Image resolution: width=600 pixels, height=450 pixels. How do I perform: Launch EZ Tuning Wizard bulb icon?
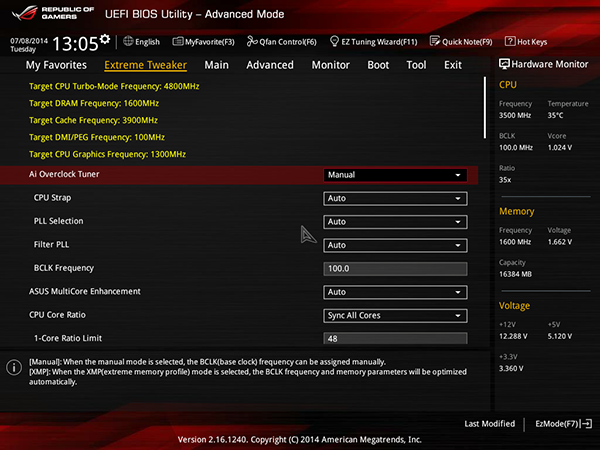[334, 41]
